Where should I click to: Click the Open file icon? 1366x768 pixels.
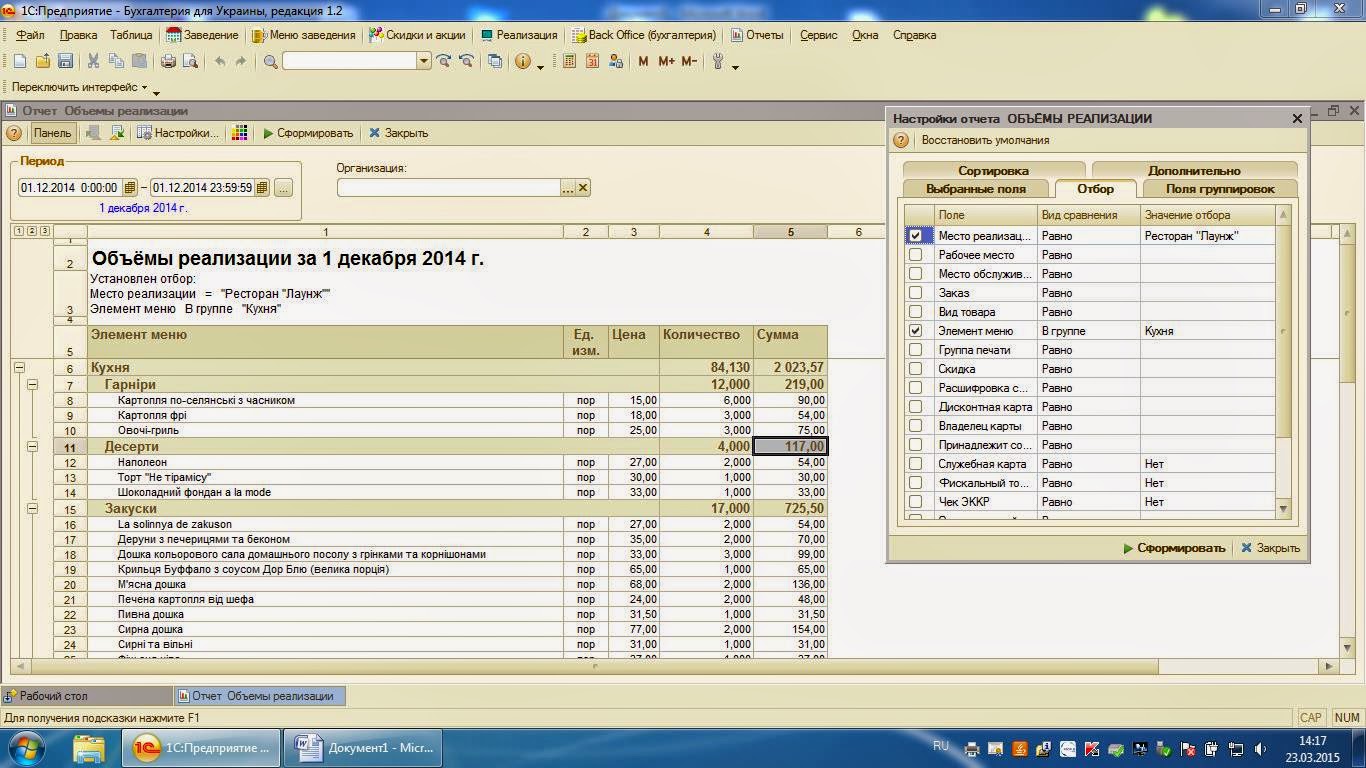(x=43, y=61)
